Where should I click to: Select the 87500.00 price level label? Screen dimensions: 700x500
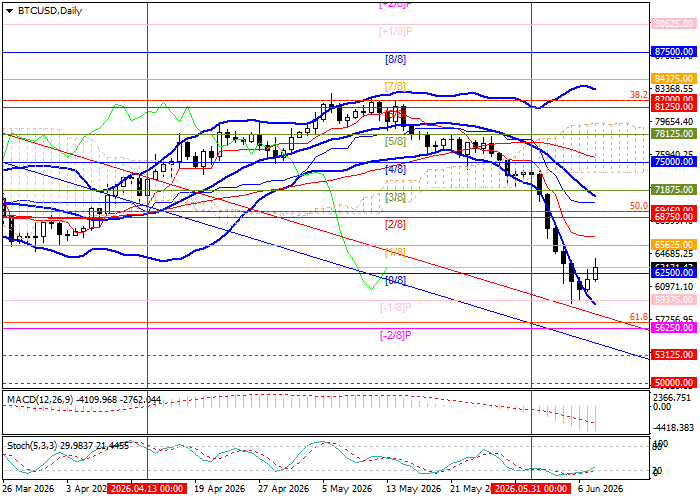click(x=674, y=52)
